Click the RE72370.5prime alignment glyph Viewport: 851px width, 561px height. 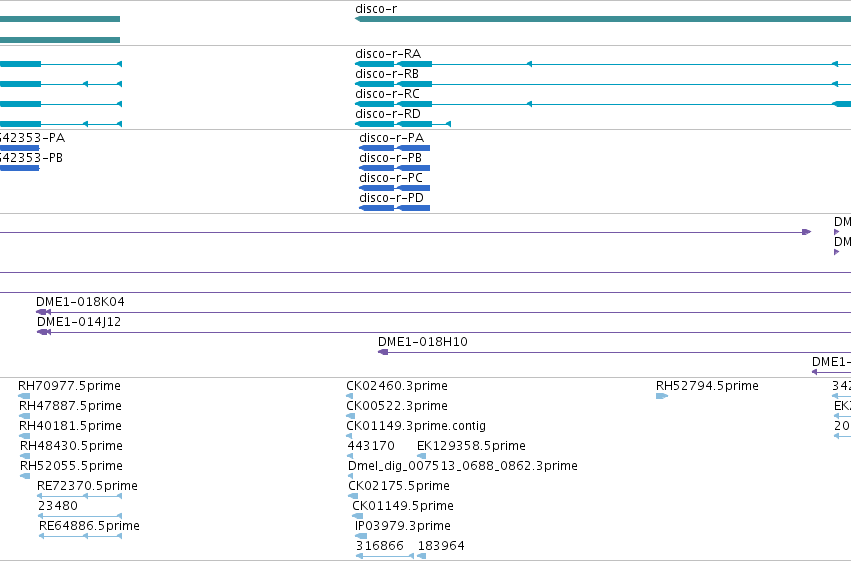coord(79,496)
